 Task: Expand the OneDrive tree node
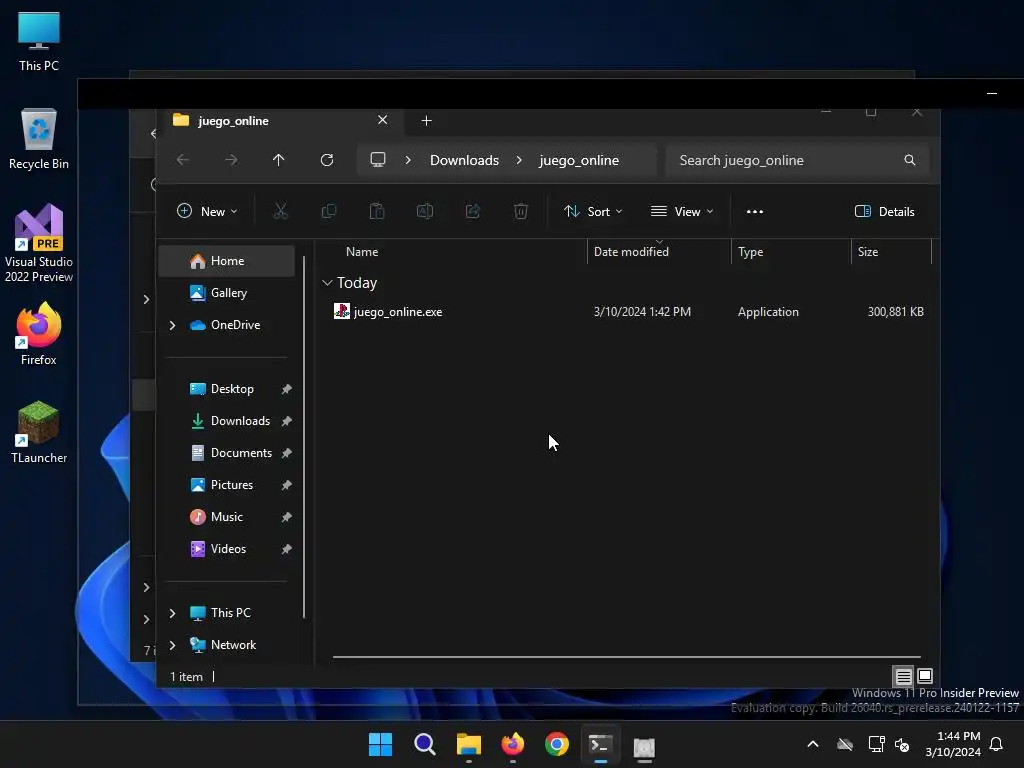[172, 325]
